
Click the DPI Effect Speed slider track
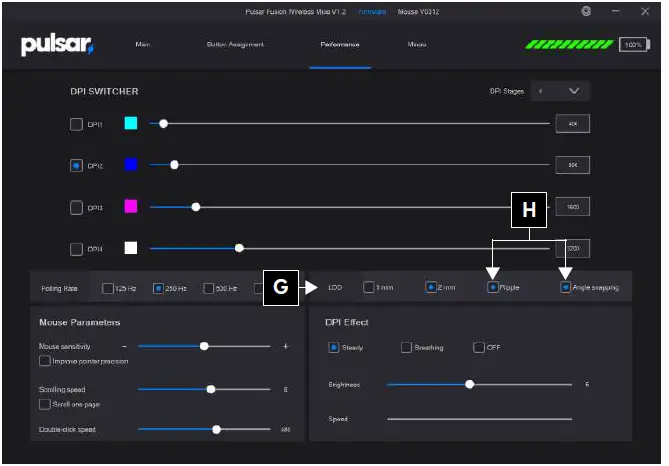click(x=480, y=419)
